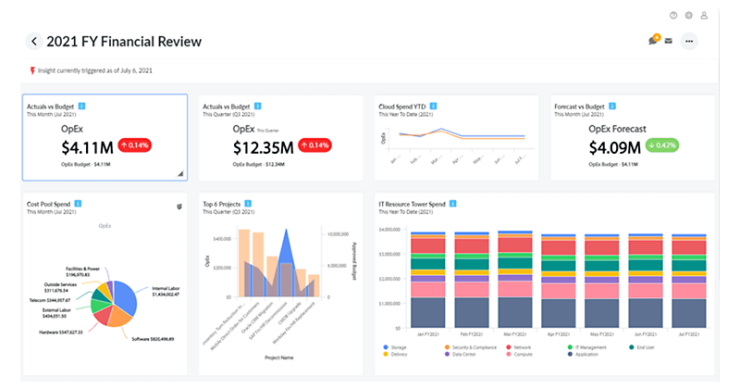Toggle Application series in the legend
Viewport: 740px width, 389px height.
pos(583,354)
